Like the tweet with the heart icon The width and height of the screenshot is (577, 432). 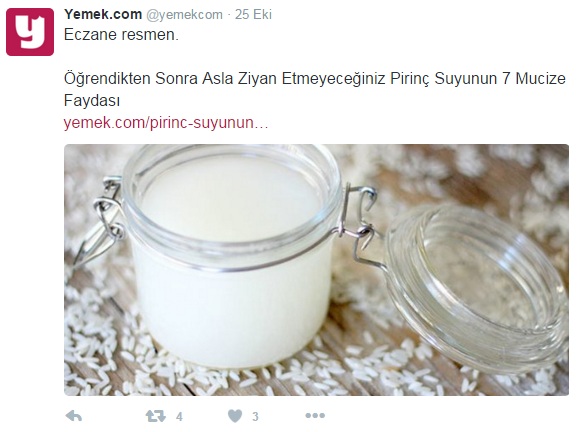pos(235,416)
